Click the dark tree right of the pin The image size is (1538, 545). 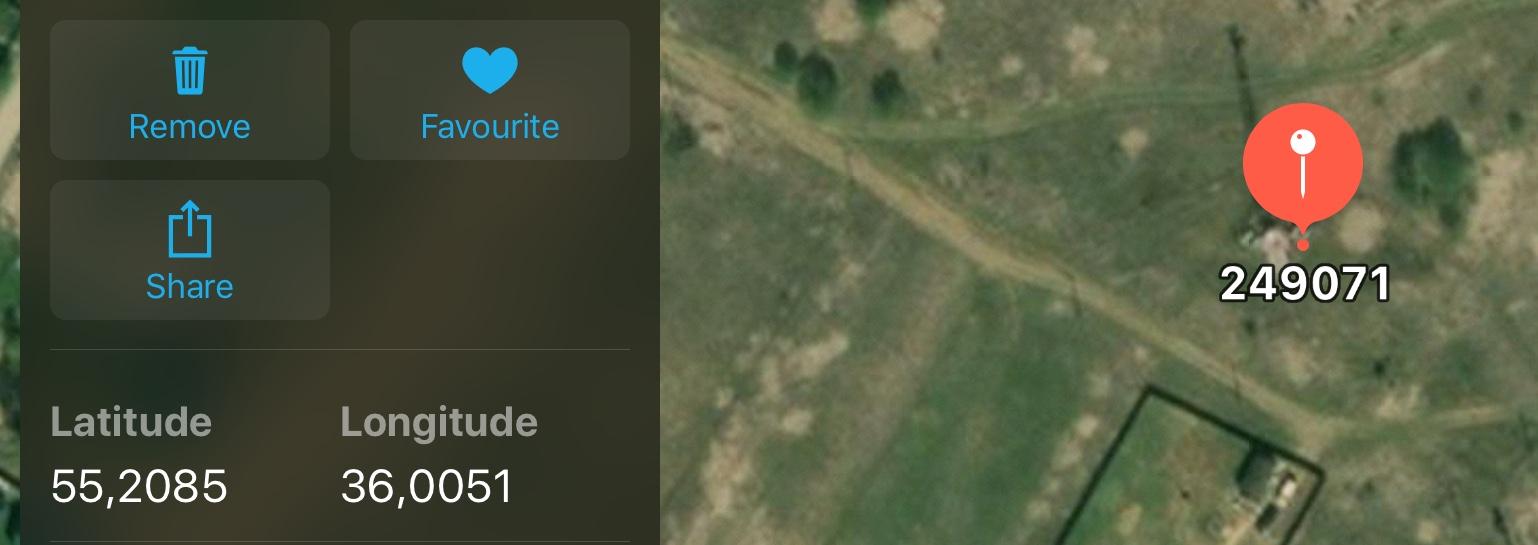pos(1433,158)
